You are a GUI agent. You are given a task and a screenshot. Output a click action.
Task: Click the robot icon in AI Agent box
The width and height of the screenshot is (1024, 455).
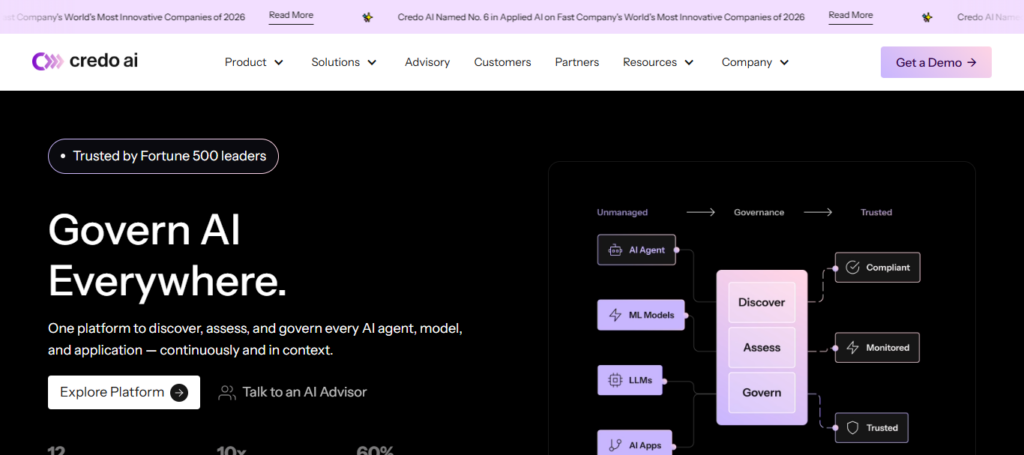tap(615, 250)
